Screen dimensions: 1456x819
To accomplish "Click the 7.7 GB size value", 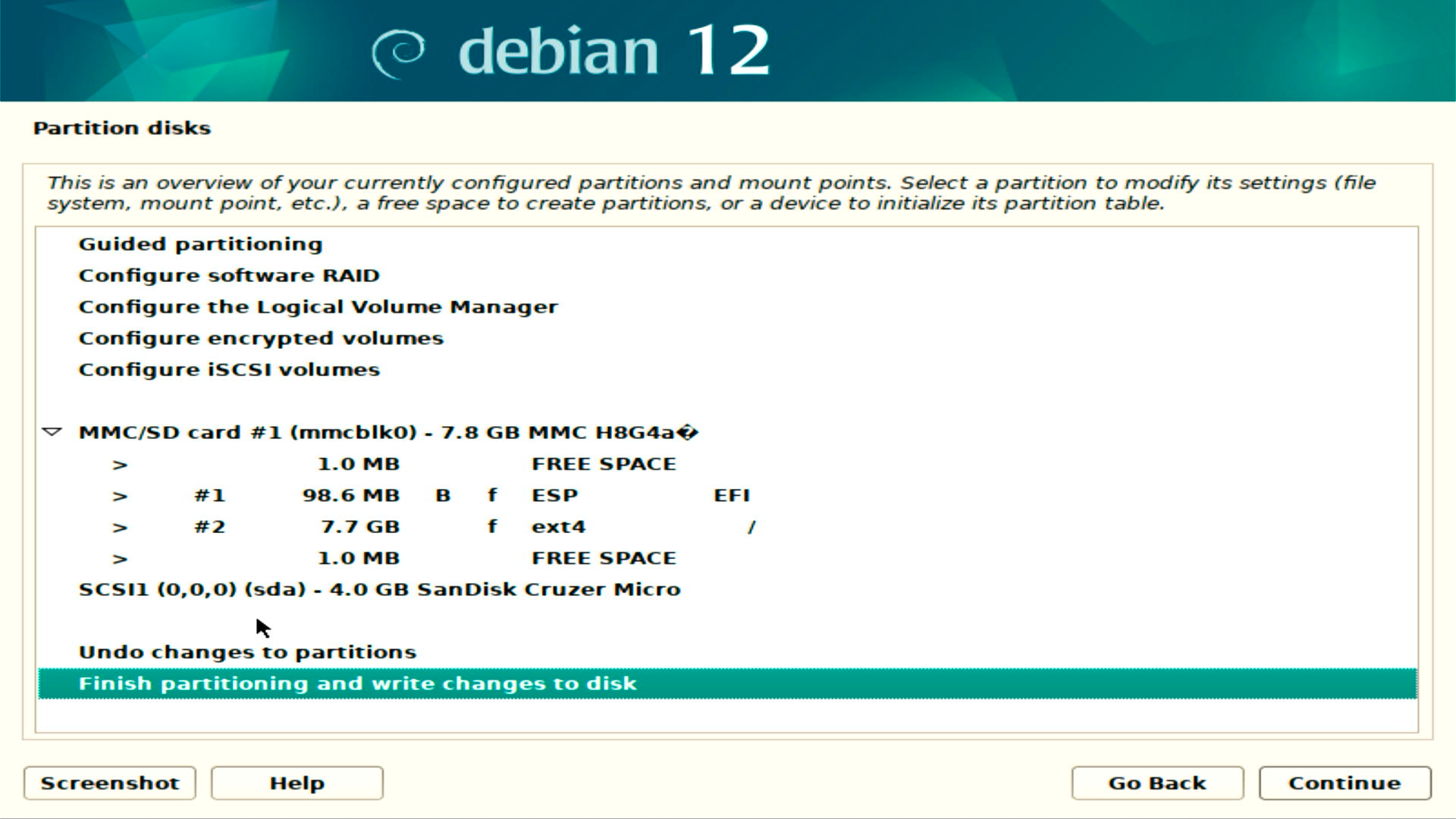I will (x=360, y=527).
